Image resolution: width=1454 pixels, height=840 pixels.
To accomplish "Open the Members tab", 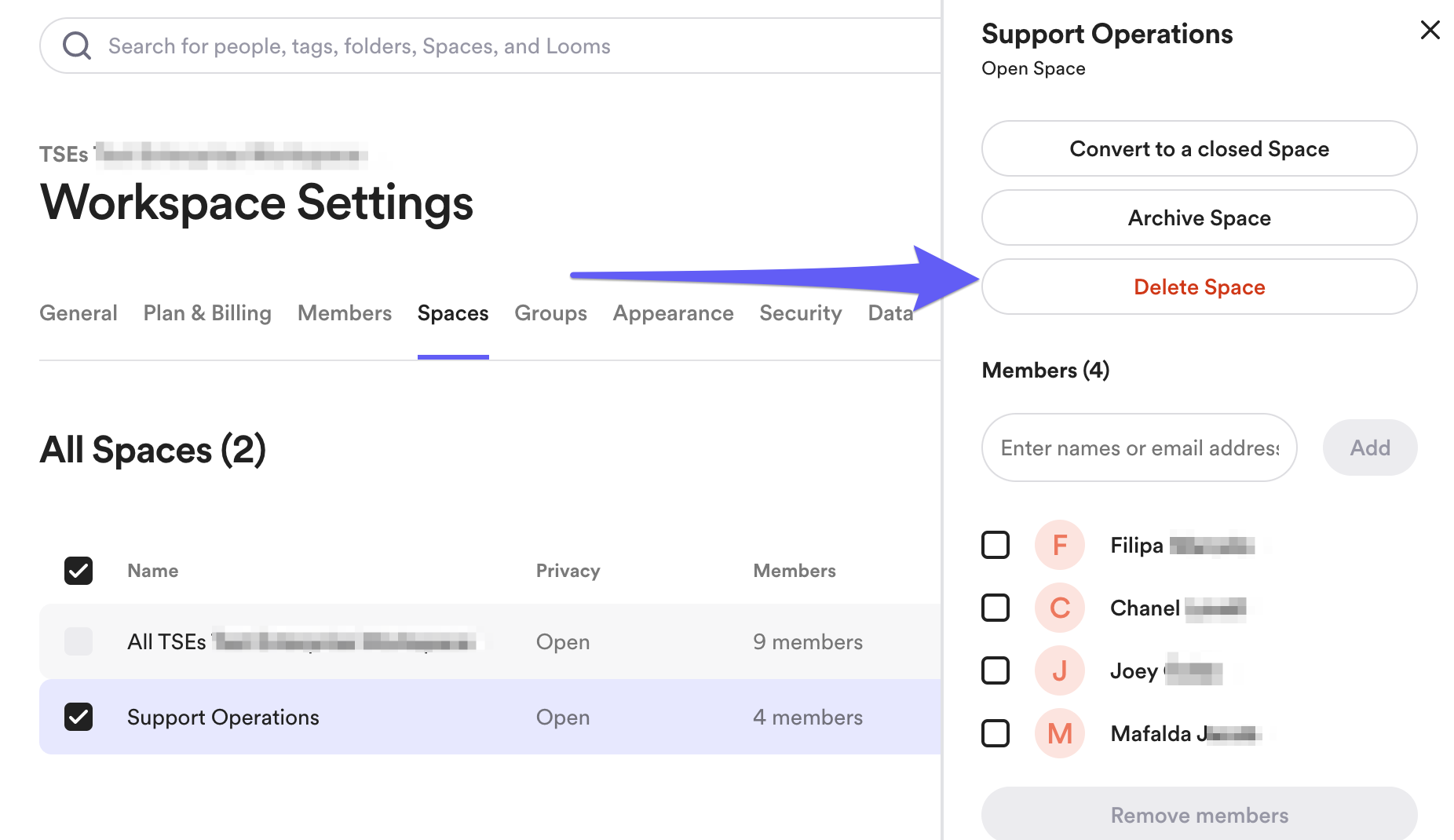I will (x=344, y=313).
